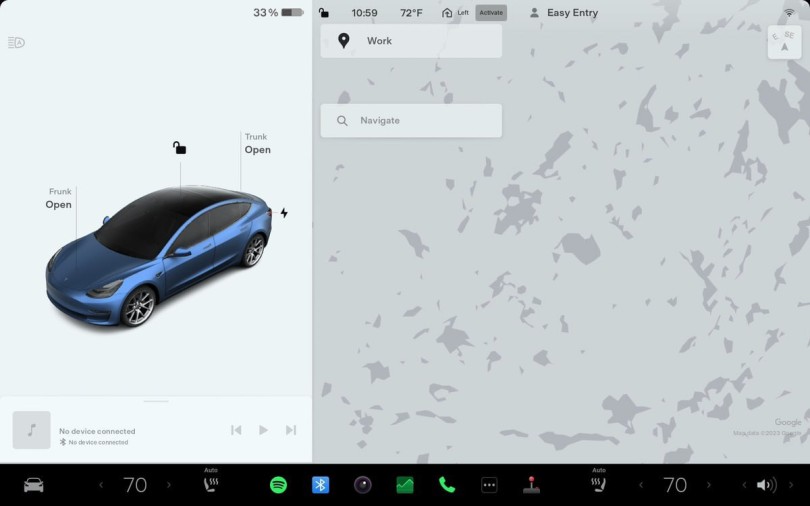Screen dimensions: 810x506
Task: Toggle the driver seat heater
Action: pyautogui.click(x=211, y=482)
